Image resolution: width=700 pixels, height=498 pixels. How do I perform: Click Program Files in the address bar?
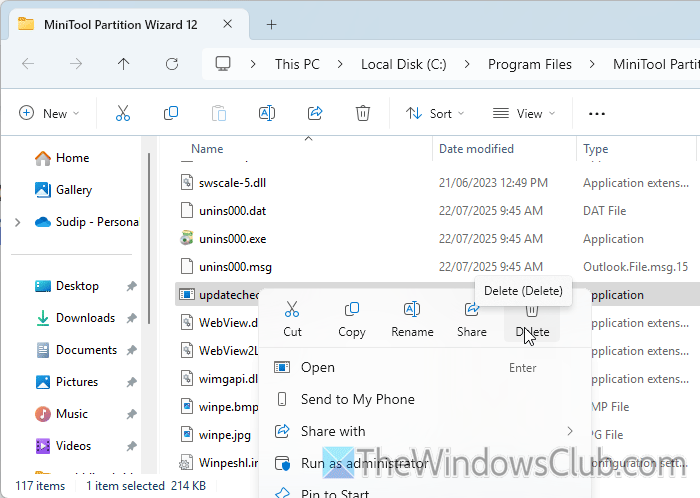(x=530, y=64)
